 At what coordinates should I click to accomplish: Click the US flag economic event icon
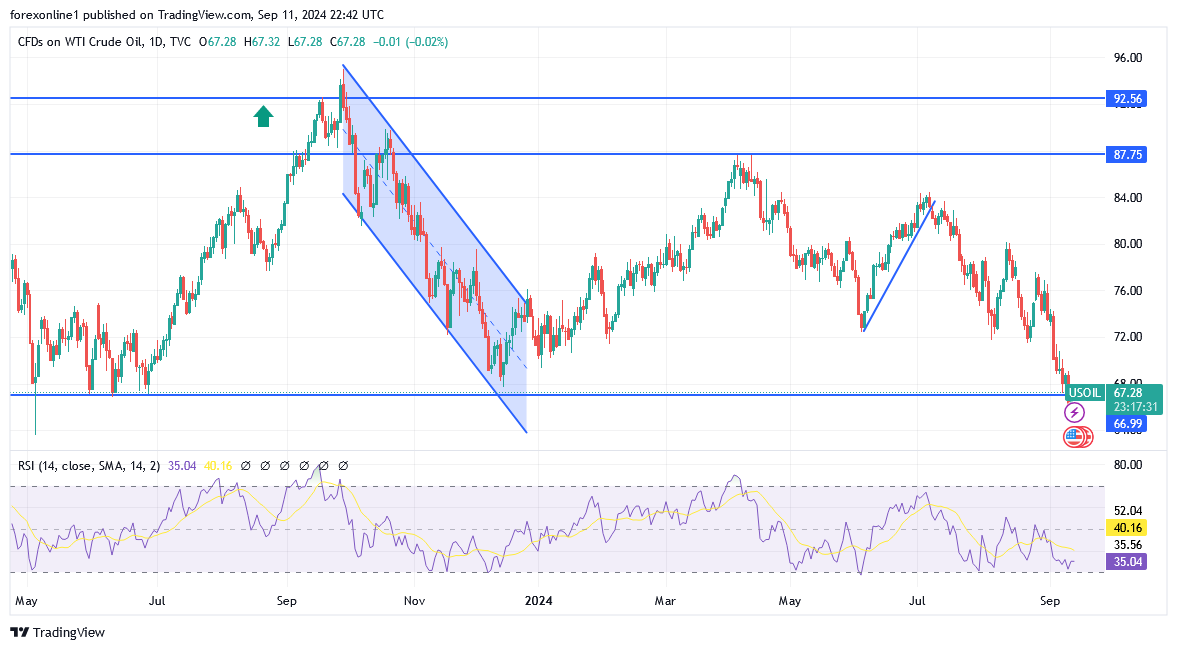1074,436
